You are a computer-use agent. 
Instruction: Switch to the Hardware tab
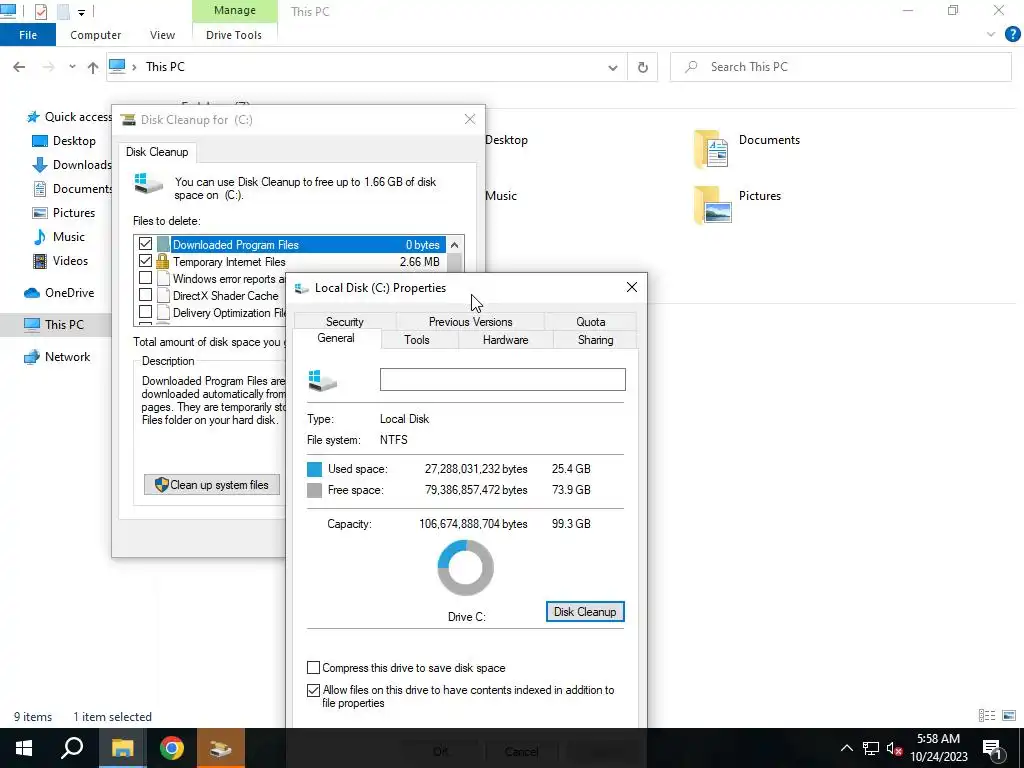point(505,340)
